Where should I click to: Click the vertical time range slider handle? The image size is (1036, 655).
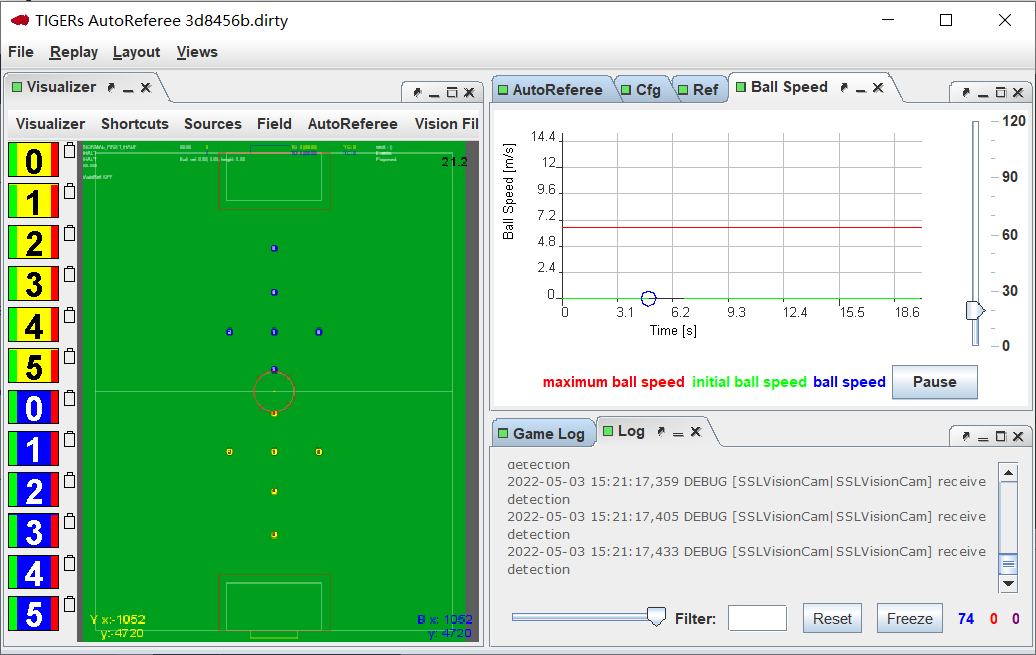[x=975, y=311]
